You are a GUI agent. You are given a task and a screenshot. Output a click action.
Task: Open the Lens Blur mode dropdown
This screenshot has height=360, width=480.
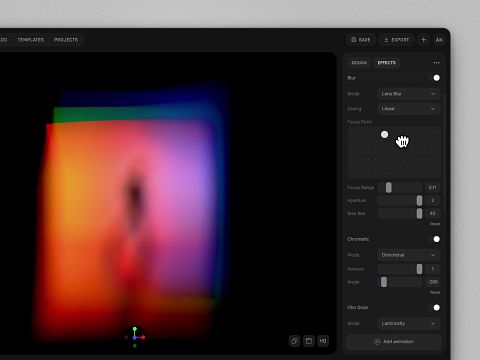(x=408, y=94)
